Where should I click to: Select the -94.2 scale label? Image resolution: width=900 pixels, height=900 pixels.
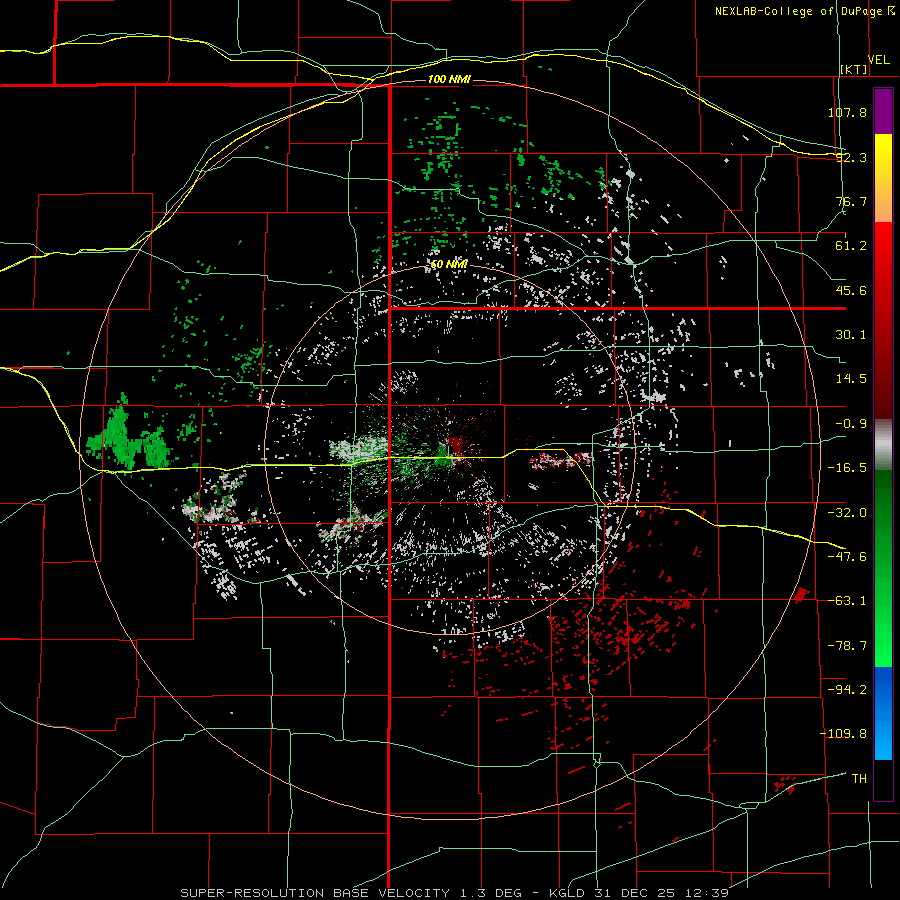847,690
